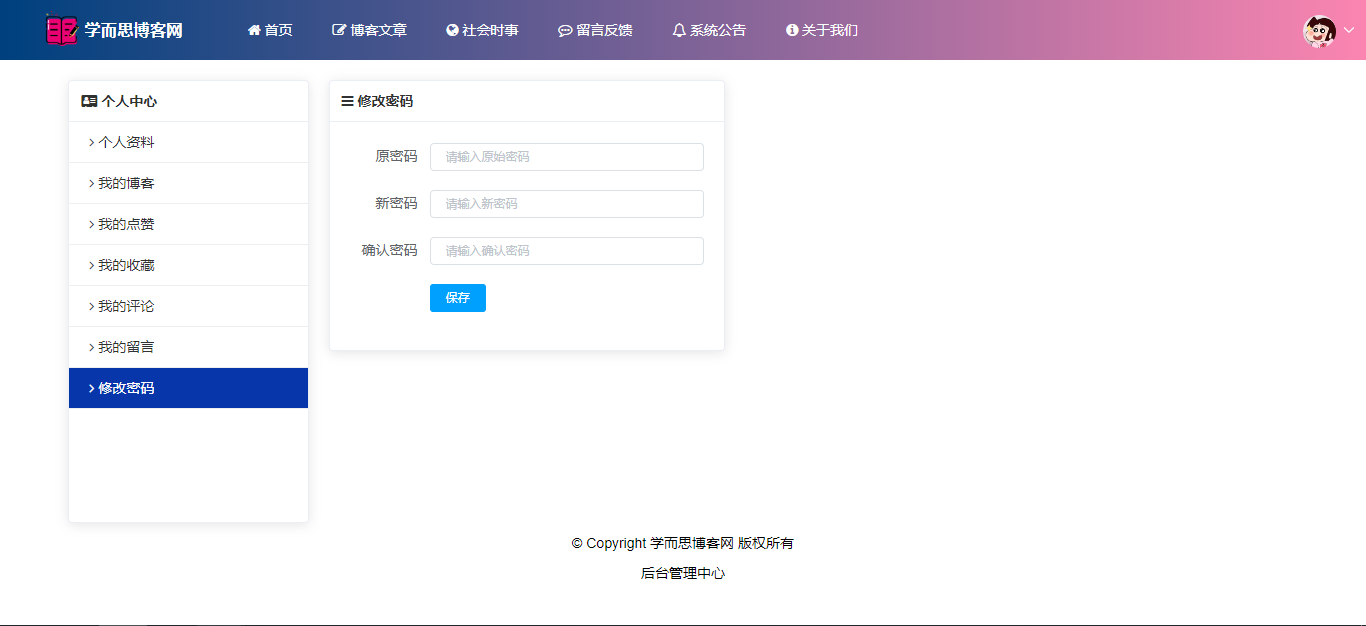The height and width of the screenshot is (626, 1366).
Task: Click the edit icon beside 博客文章
Action: pyautogui.click(x=339, y=30)
